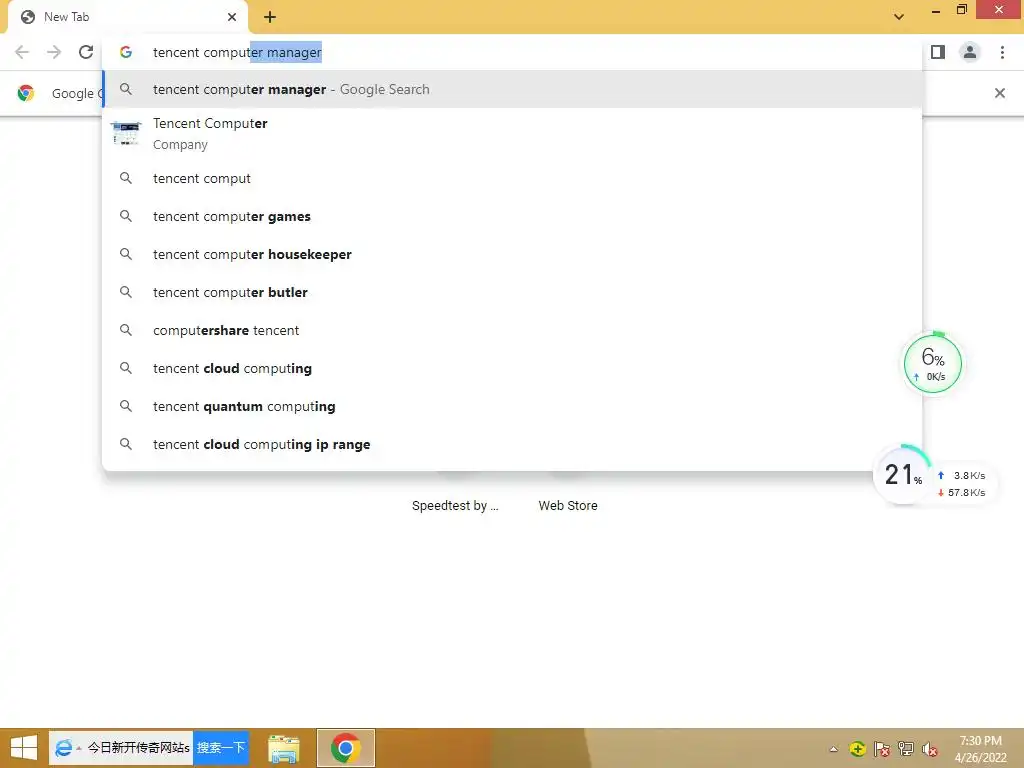
Task: Reload the current page
Action: [86, 52]
